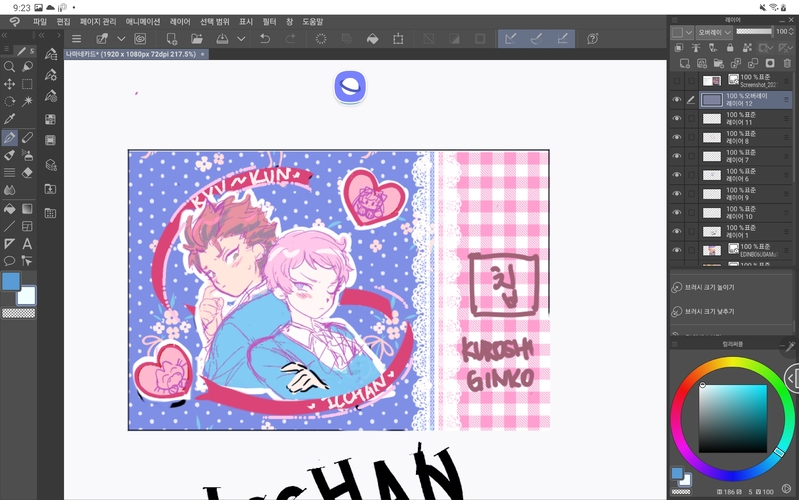Screen dimensions: 799x500
Task: Open the 파일 menu
Action: [40, 21]
